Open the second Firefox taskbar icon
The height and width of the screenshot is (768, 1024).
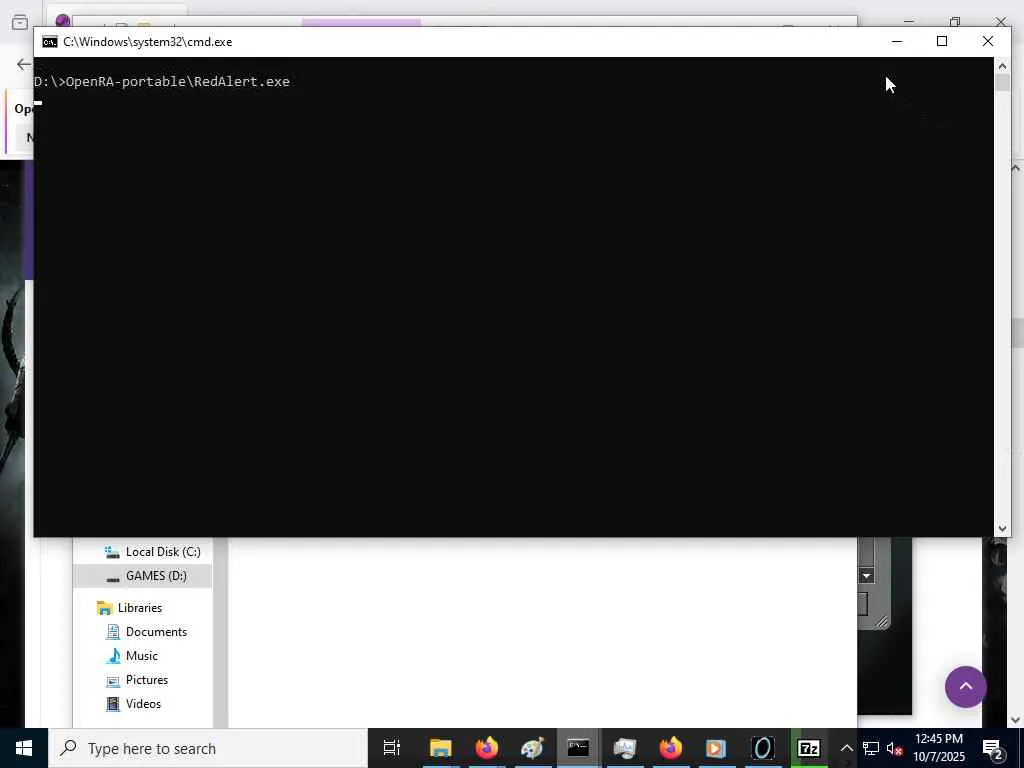click(671, 748)
